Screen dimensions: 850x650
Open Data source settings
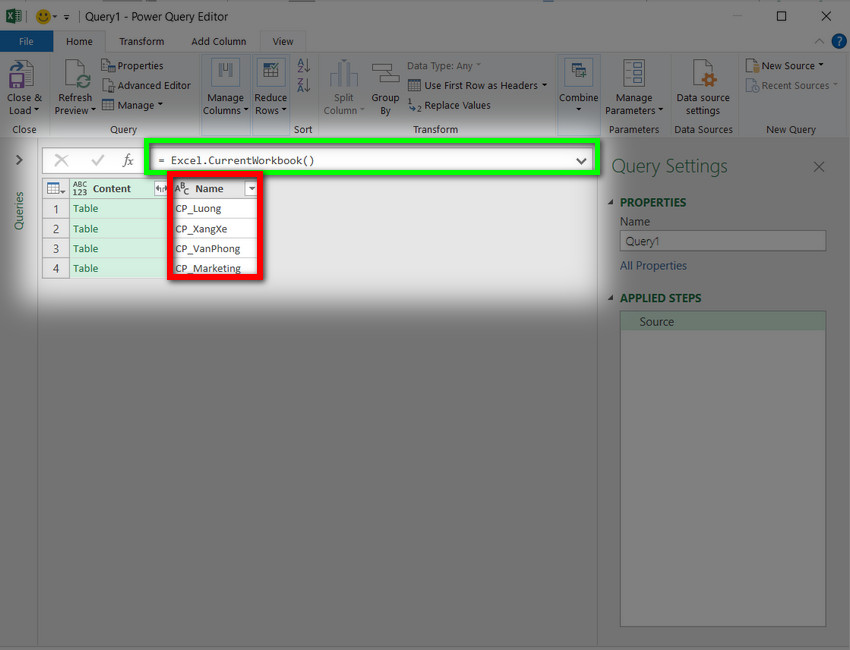click(x=703, y=88)
